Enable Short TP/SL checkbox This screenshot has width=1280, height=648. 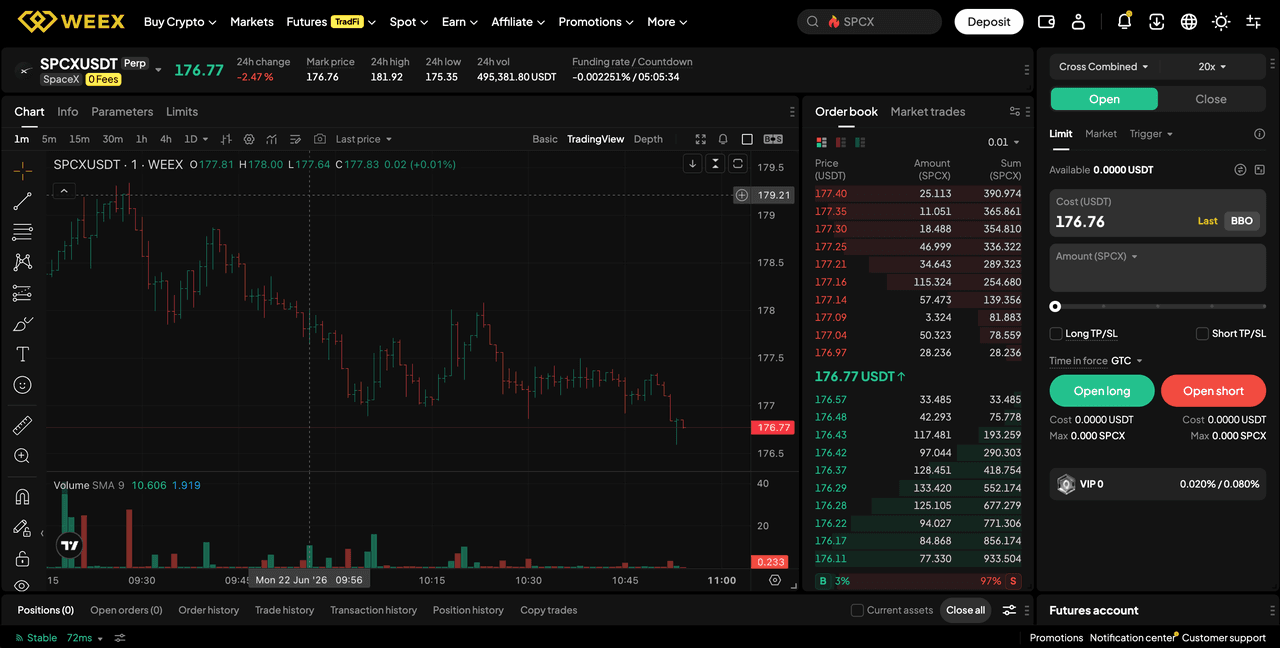click(x=1202, y=333)
